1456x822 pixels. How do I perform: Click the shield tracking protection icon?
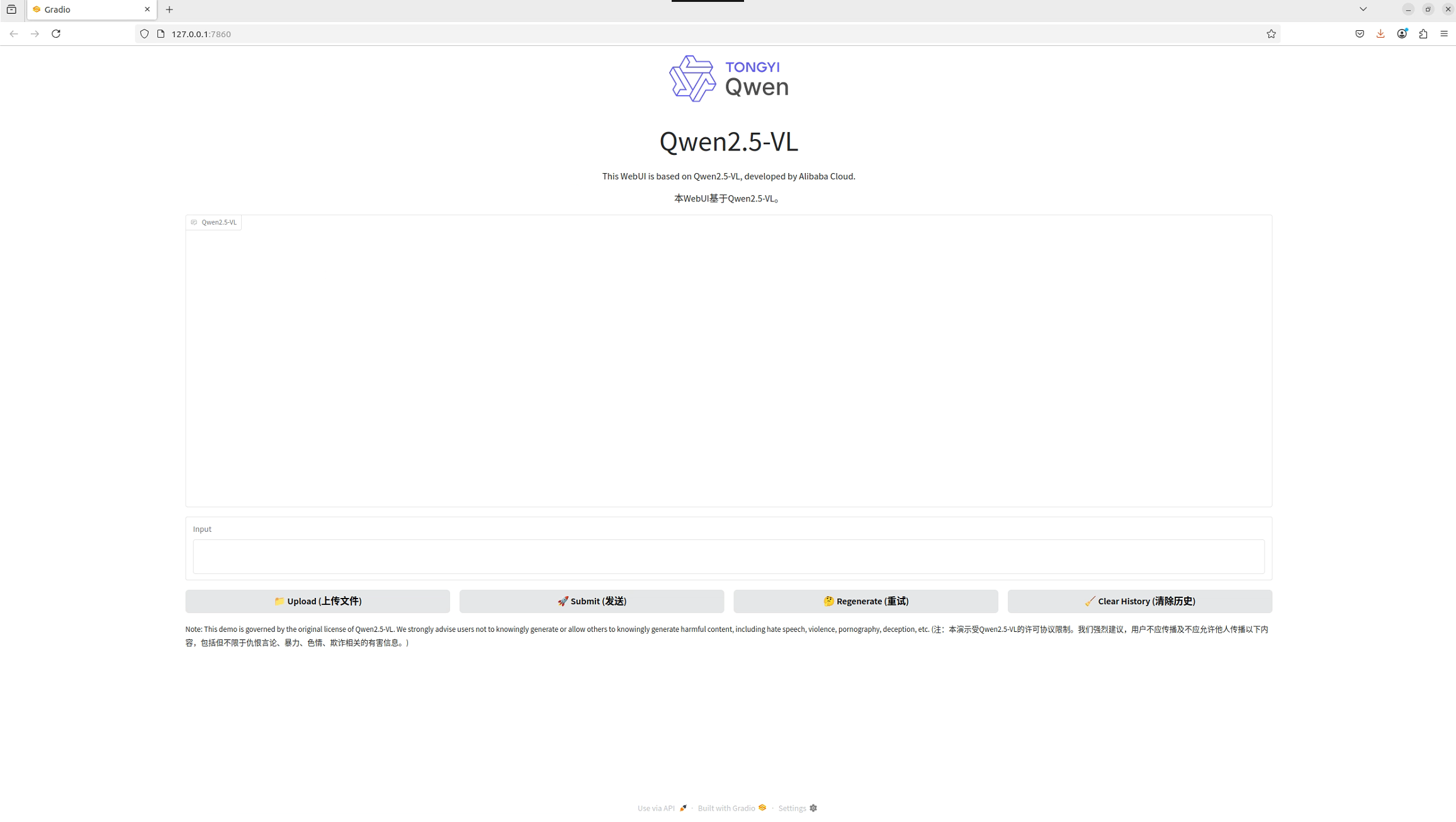point(145,34)
